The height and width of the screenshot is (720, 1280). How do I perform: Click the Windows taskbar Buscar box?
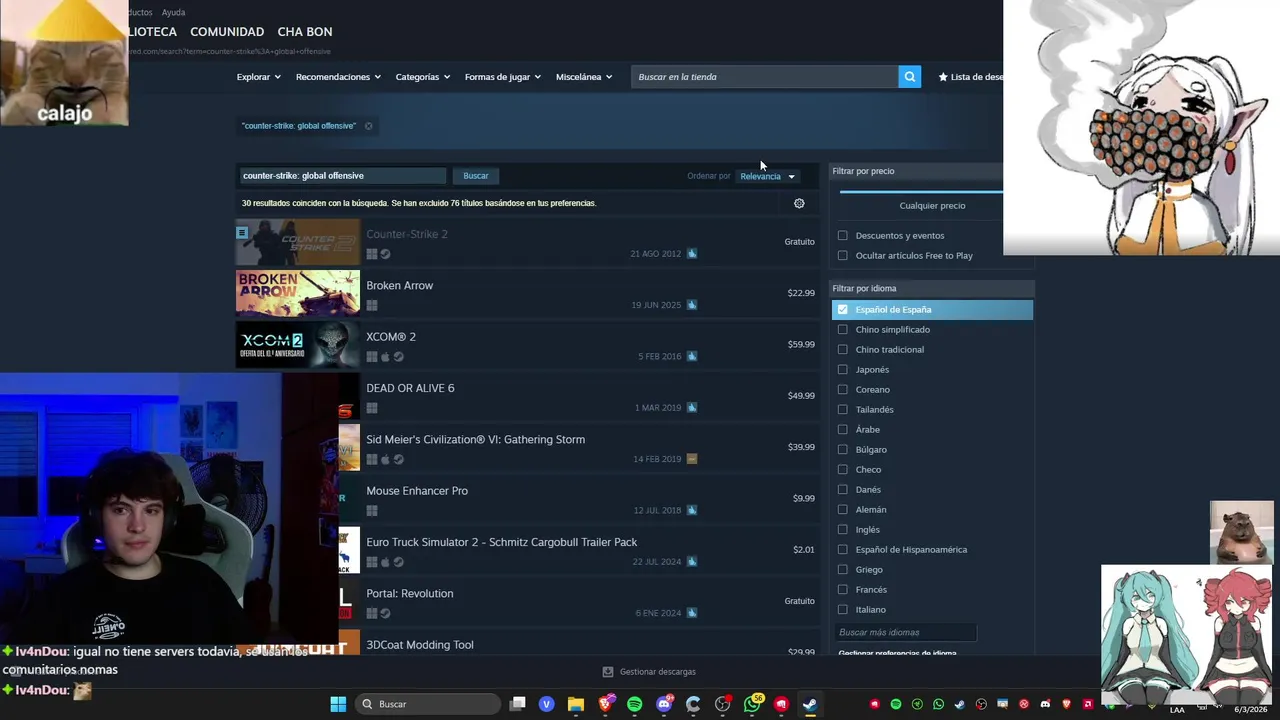[x=427, y=704]
